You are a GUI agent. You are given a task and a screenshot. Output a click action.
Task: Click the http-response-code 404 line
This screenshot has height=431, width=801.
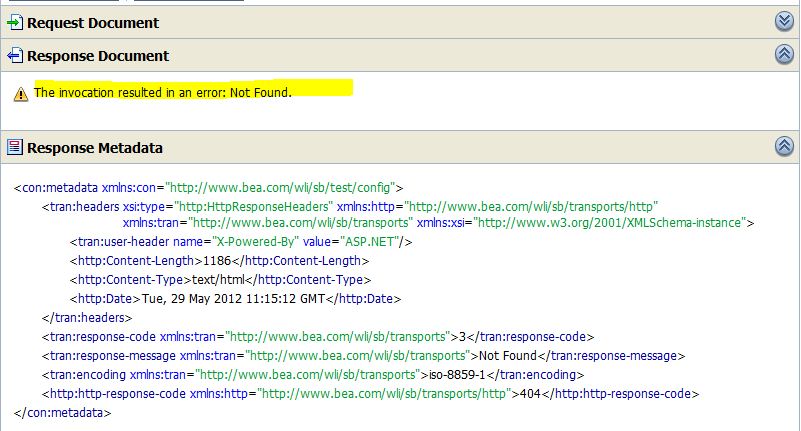370,393
